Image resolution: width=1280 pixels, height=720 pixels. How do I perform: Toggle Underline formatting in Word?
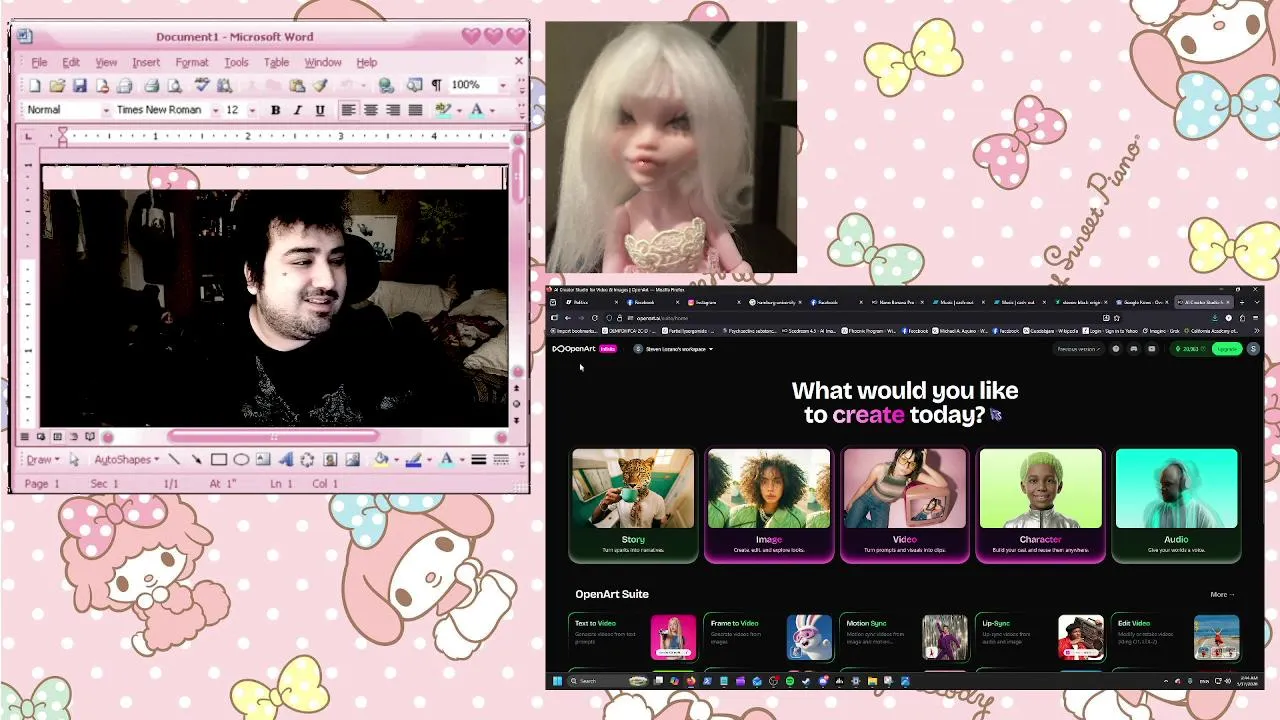pos(320,110)
